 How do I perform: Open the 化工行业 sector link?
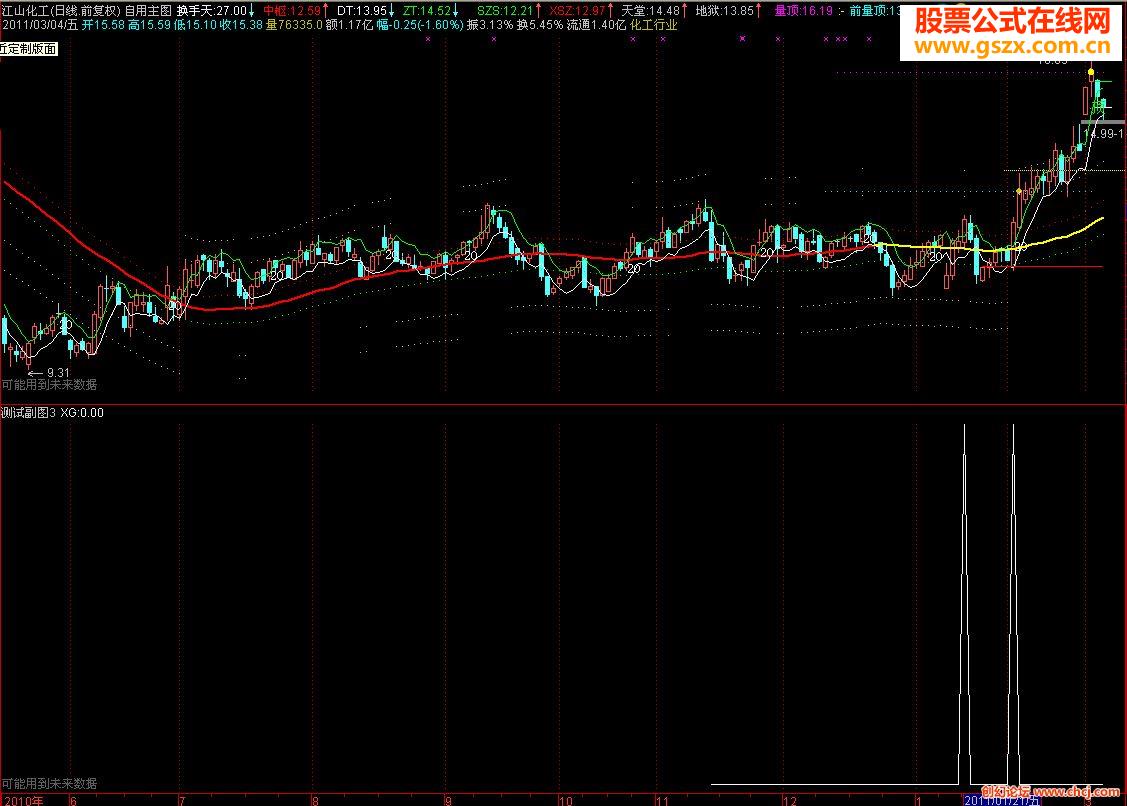click(653, 25)
